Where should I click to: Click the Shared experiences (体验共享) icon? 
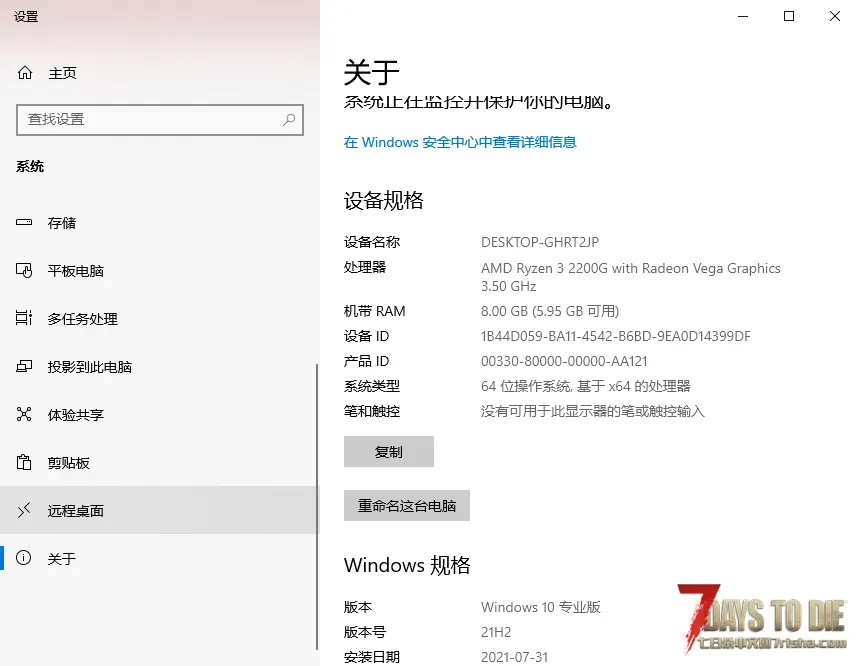[25, 415]
